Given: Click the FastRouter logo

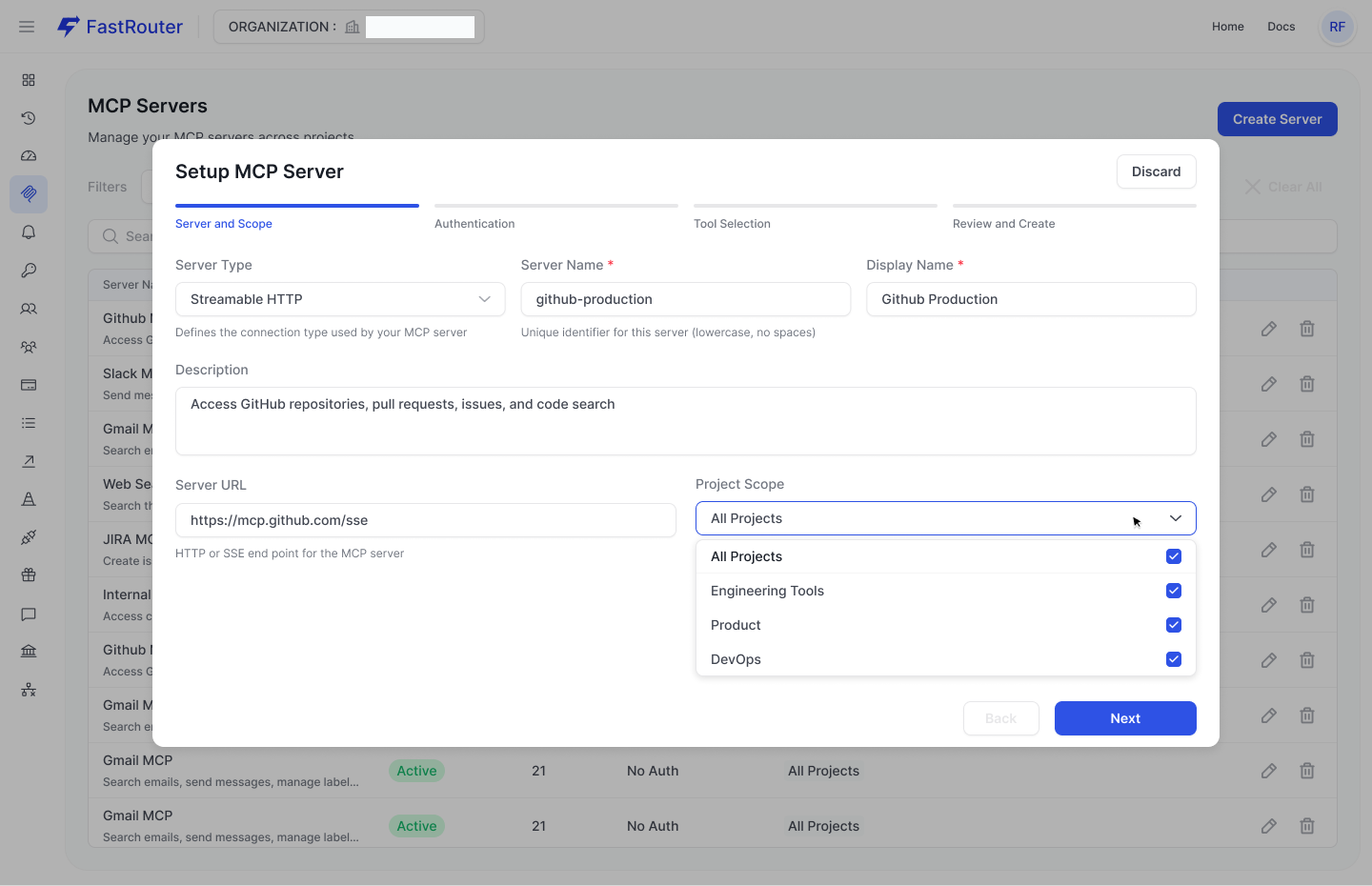Looking at the screenshot, I should 120,27.
